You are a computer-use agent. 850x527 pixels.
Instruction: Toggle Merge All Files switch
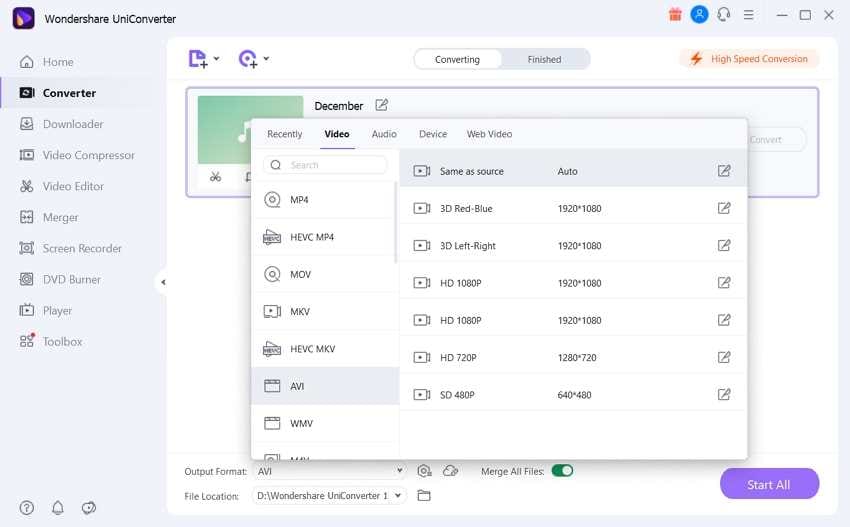(562, 471)
